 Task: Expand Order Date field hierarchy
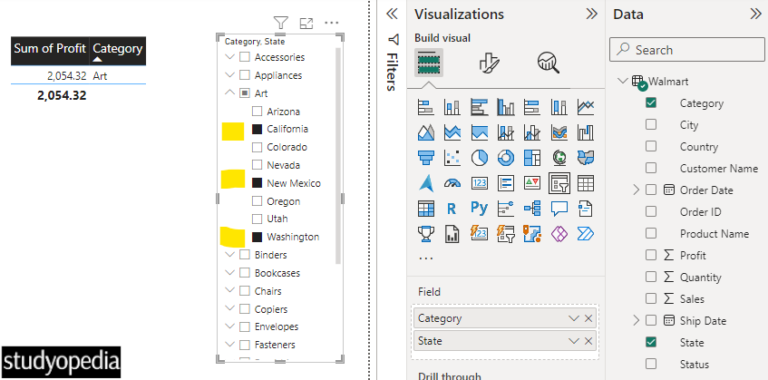click(636, 190)
